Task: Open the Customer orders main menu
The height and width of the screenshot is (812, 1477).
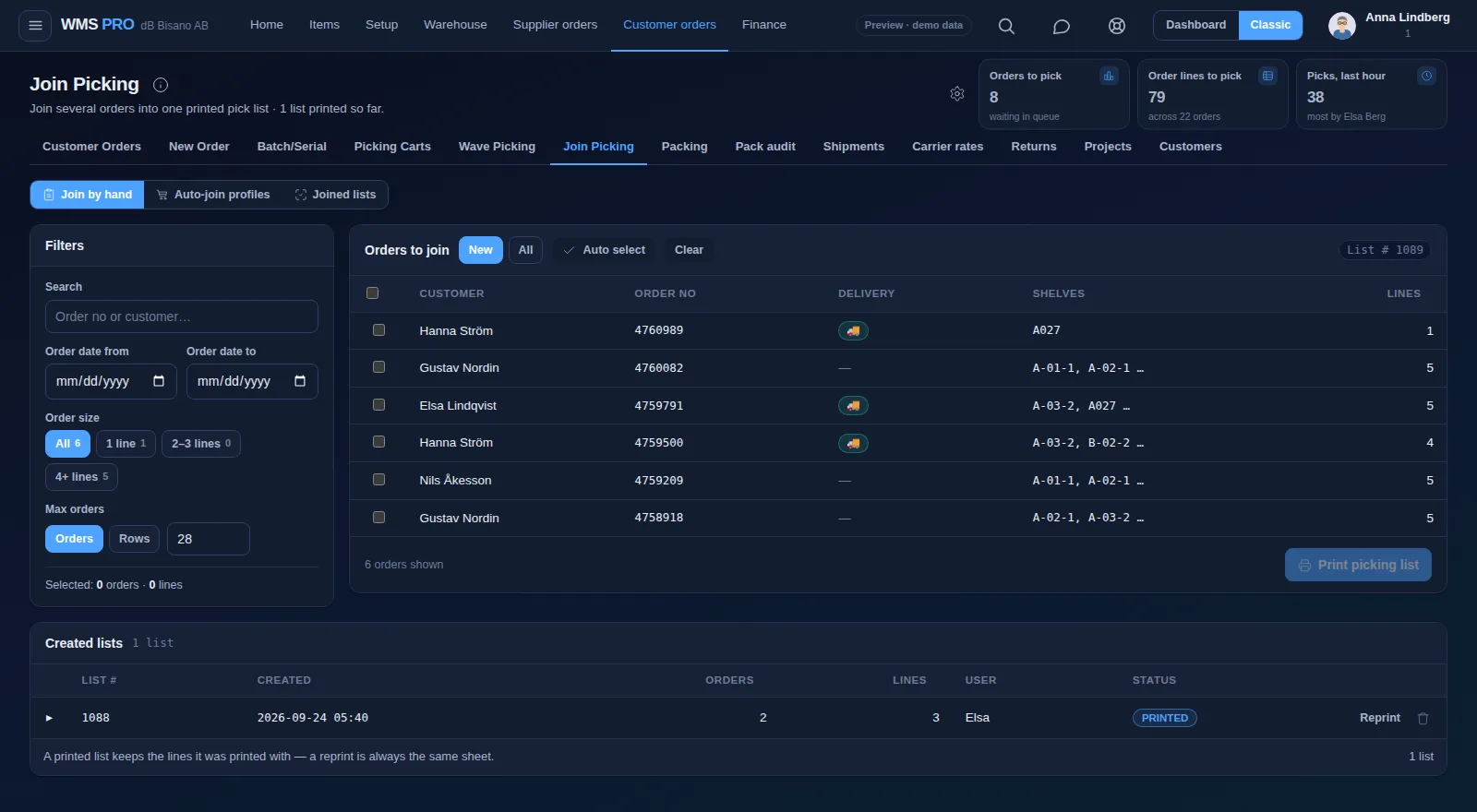Action: [669, 25]
